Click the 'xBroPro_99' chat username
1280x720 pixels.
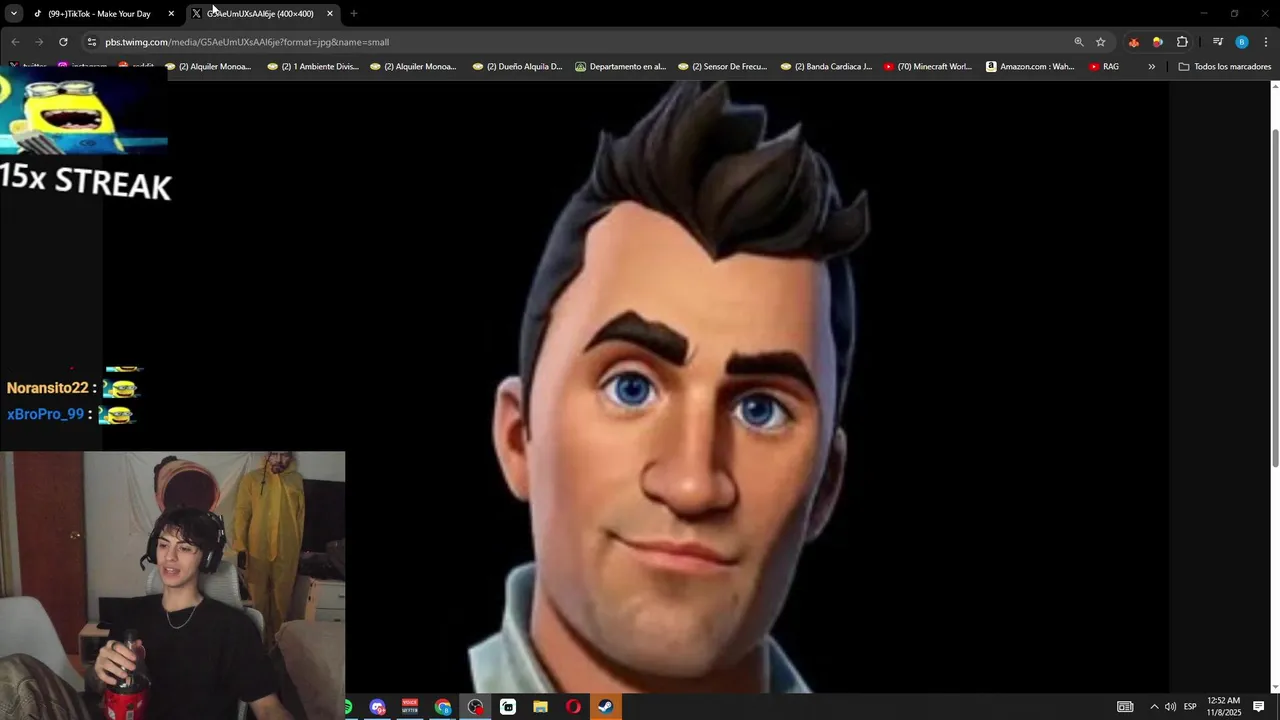(x=45, y=414)
